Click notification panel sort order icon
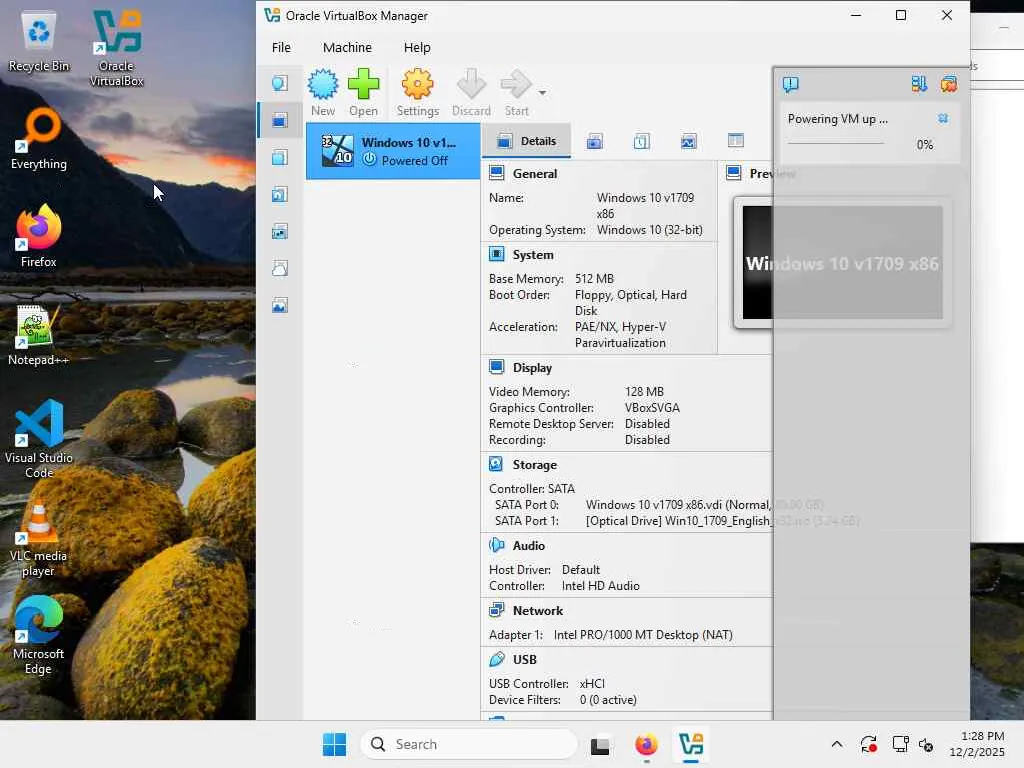The height and width of the screenshot is (768, 1024). [x=919, y=84]
